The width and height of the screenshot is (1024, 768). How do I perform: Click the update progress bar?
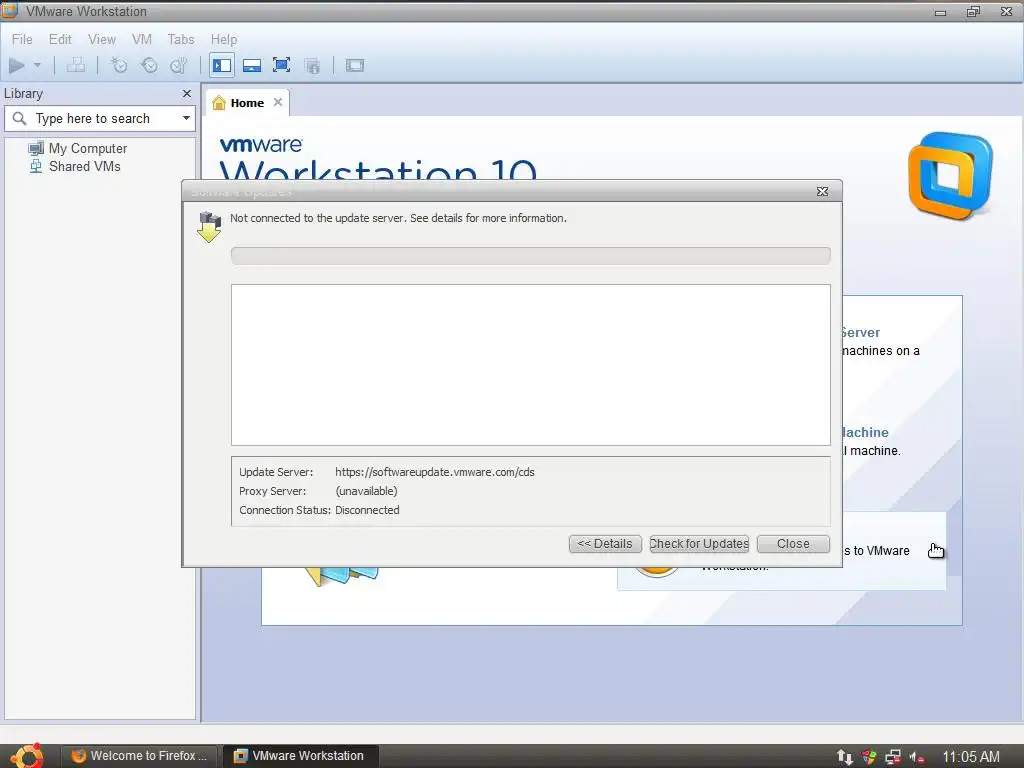click(530, 256)
